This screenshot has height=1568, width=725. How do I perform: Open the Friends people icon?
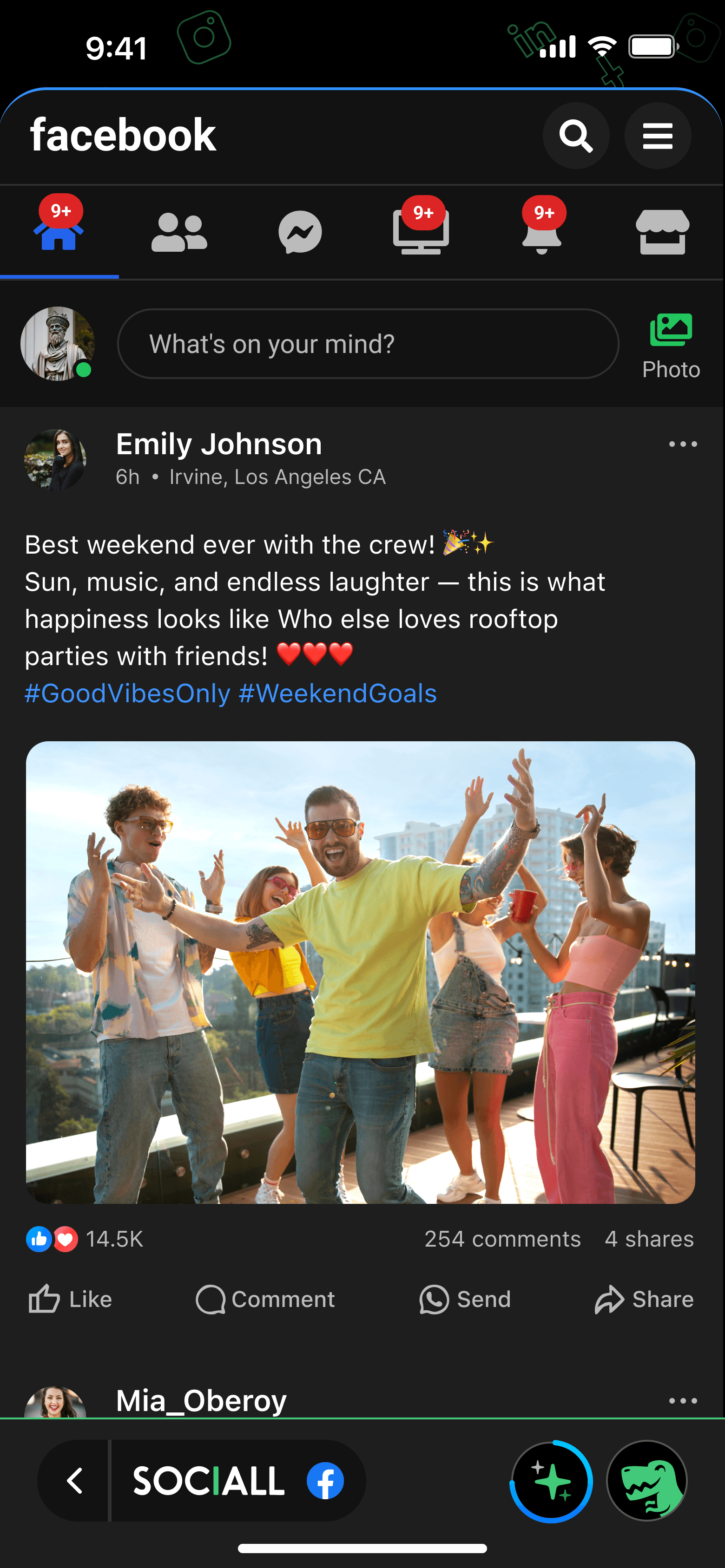[x=179, y=232]
